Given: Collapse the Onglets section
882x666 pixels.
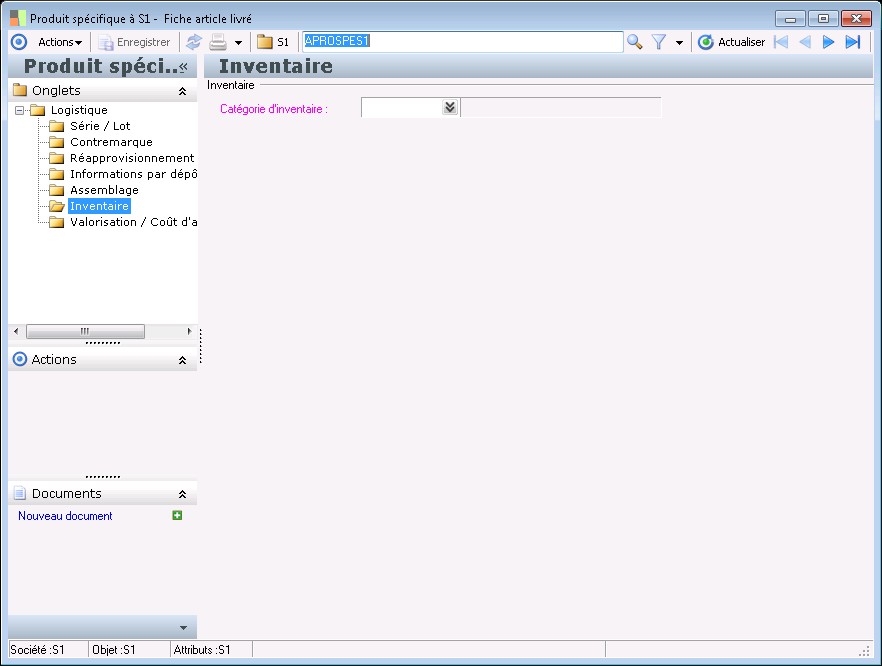Looking at the screenshot, I should tap(182, 91).
